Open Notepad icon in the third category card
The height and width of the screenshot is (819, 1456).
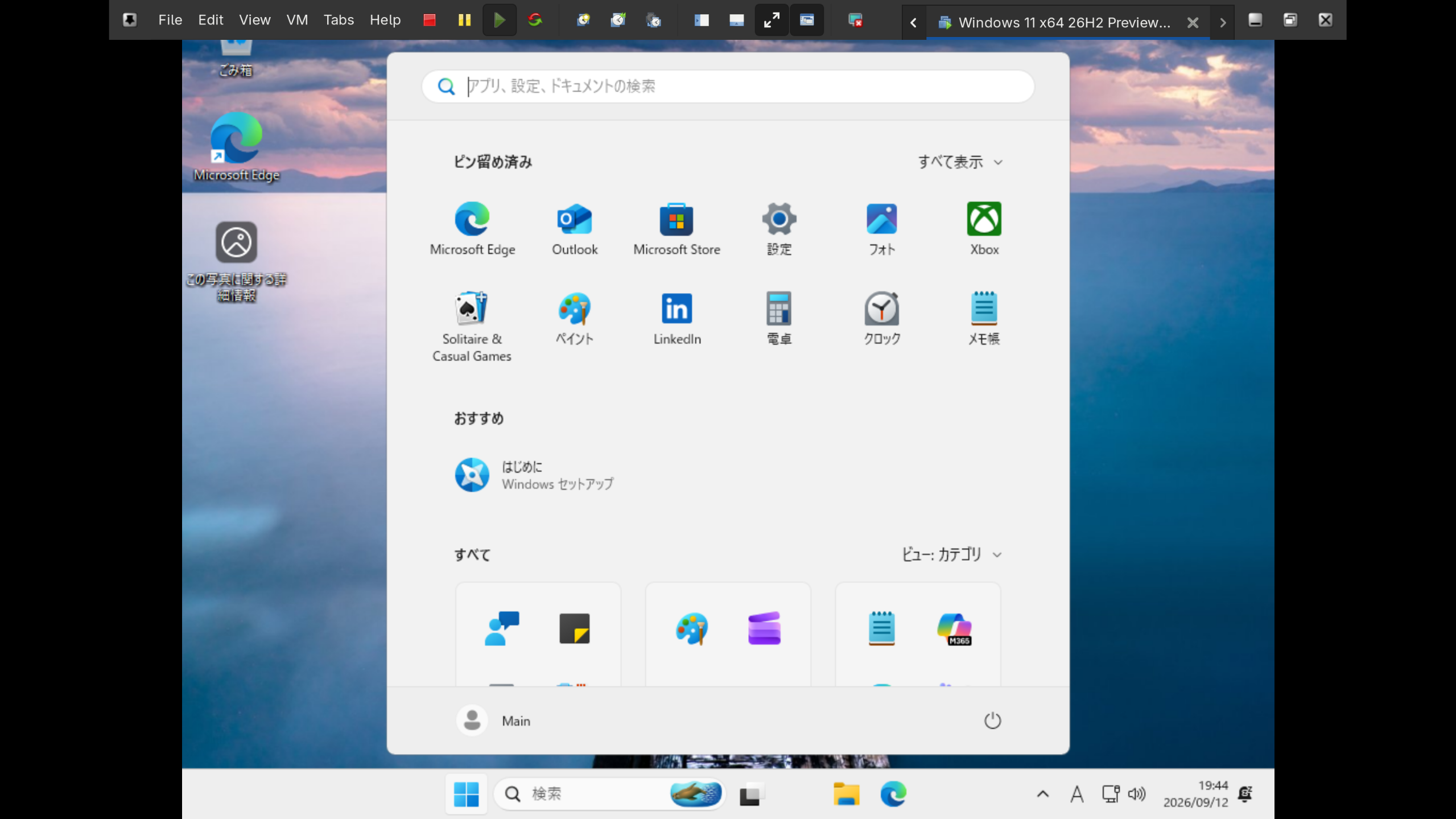[881, 628]
